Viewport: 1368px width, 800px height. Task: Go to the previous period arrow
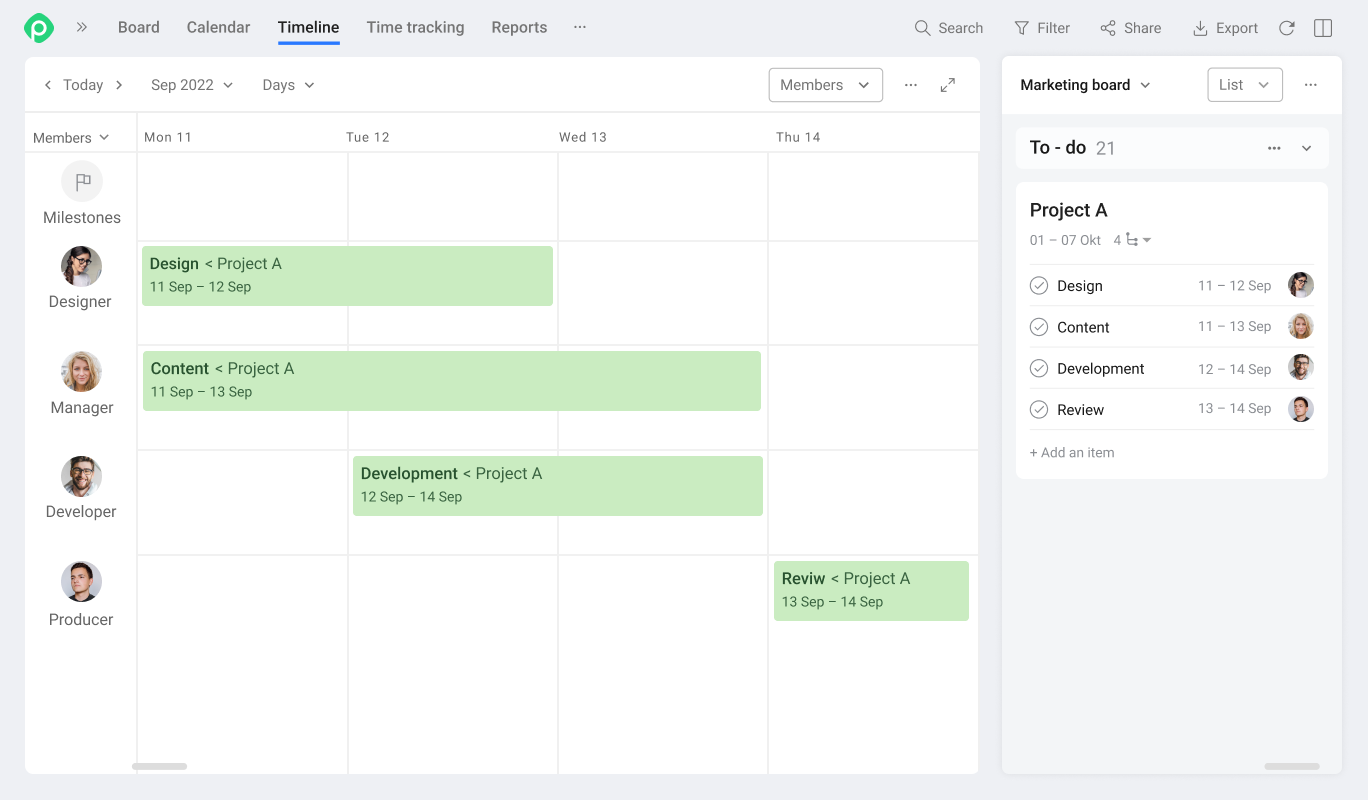point(47,85)
